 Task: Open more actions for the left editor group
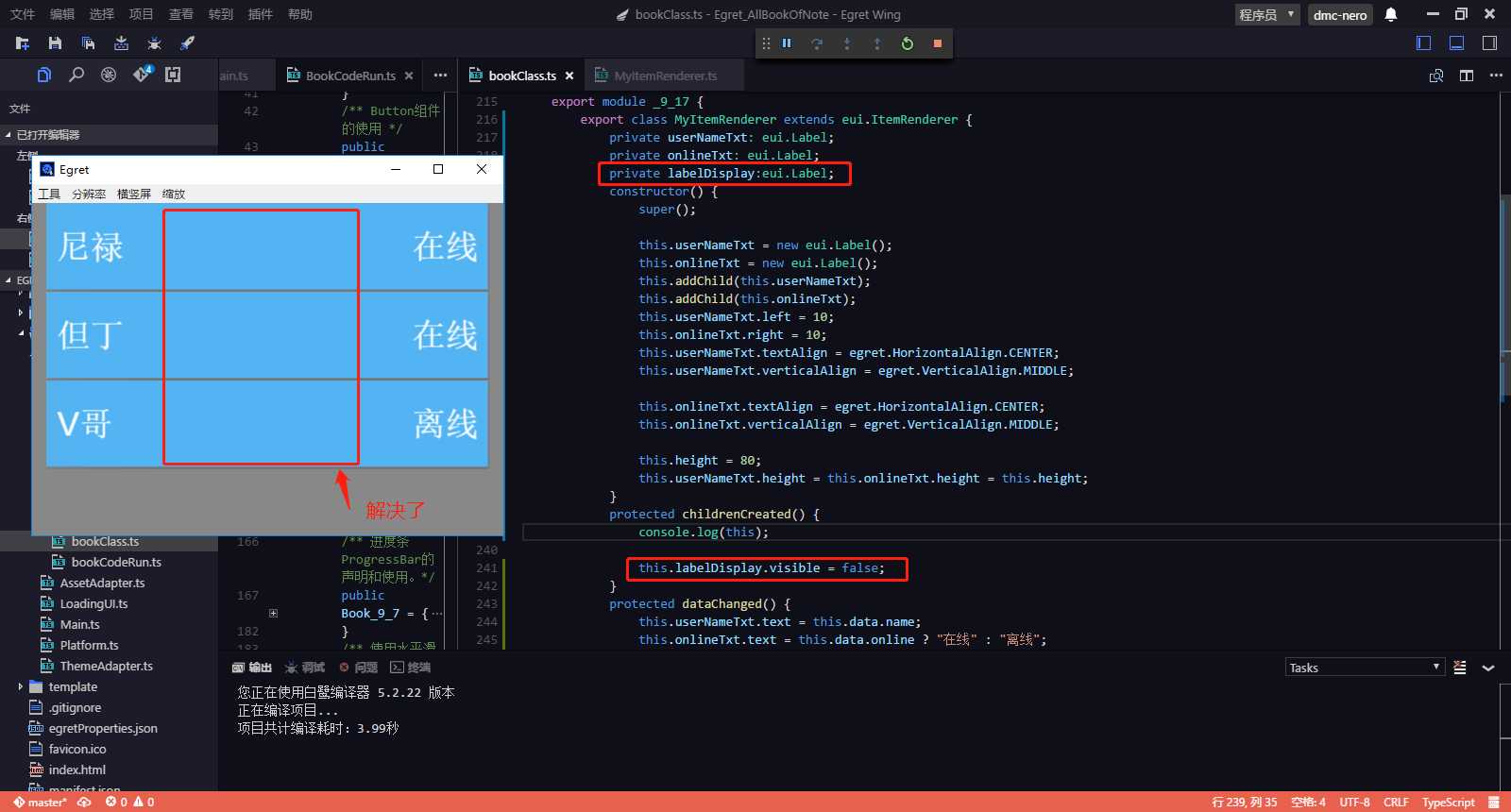(440, 76)
